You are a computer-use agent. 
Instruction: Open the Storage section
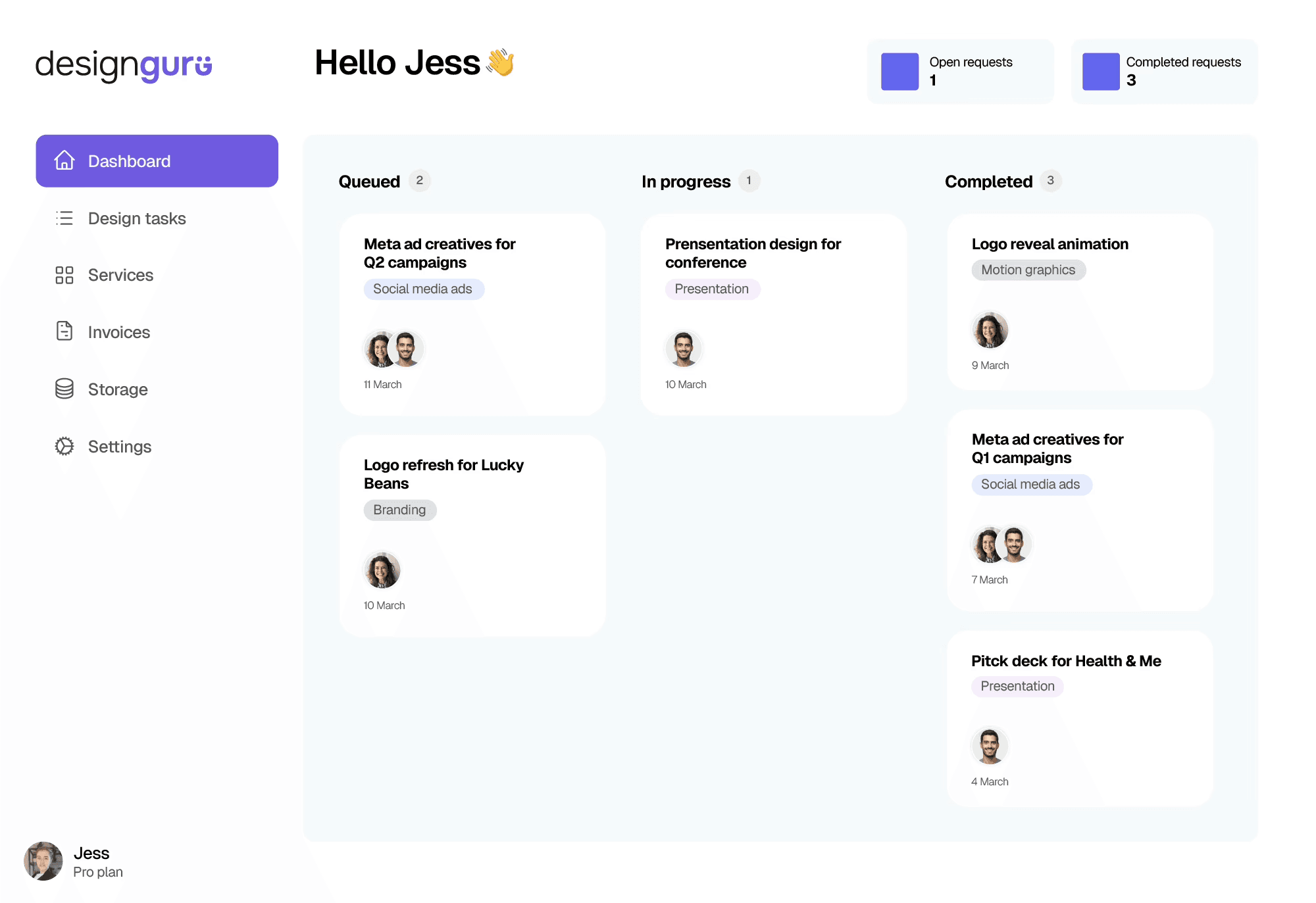[x=118, y=389]
